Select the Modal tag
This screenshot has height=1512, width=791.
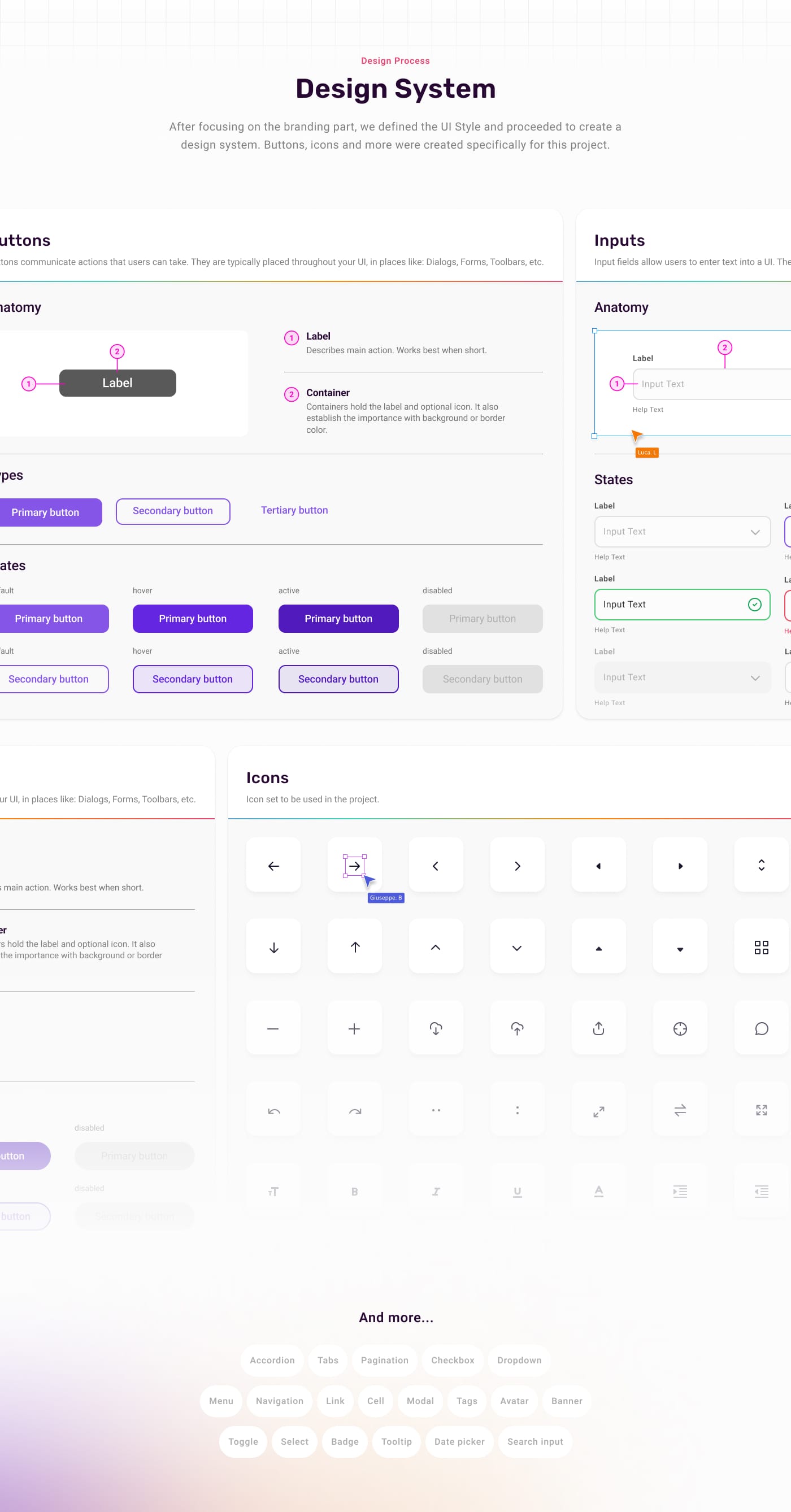(x=420, y=1401)
